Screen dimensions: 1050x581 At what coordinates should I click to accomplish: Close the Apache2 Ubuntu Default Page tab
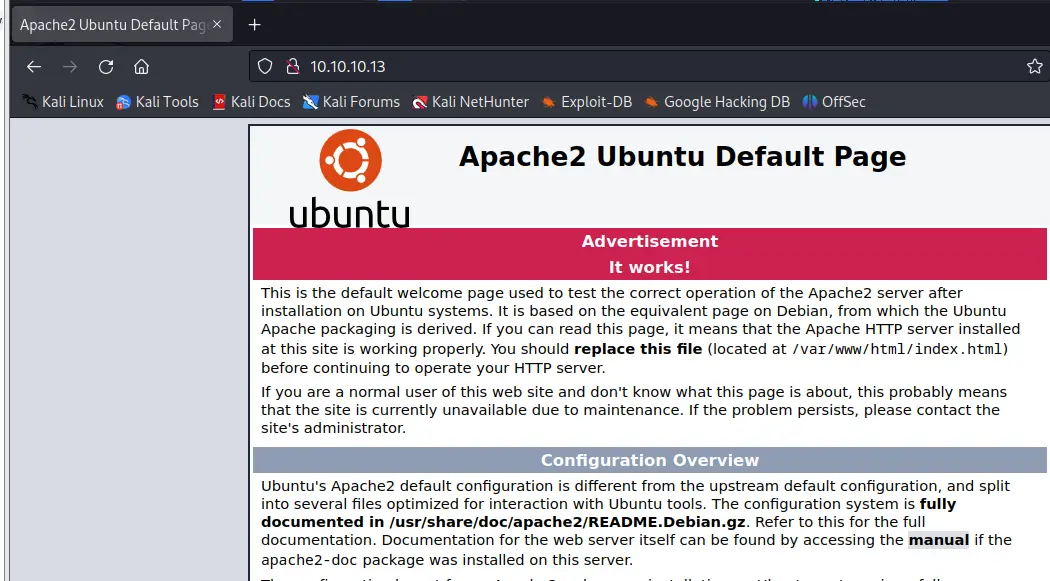point(217,24)
